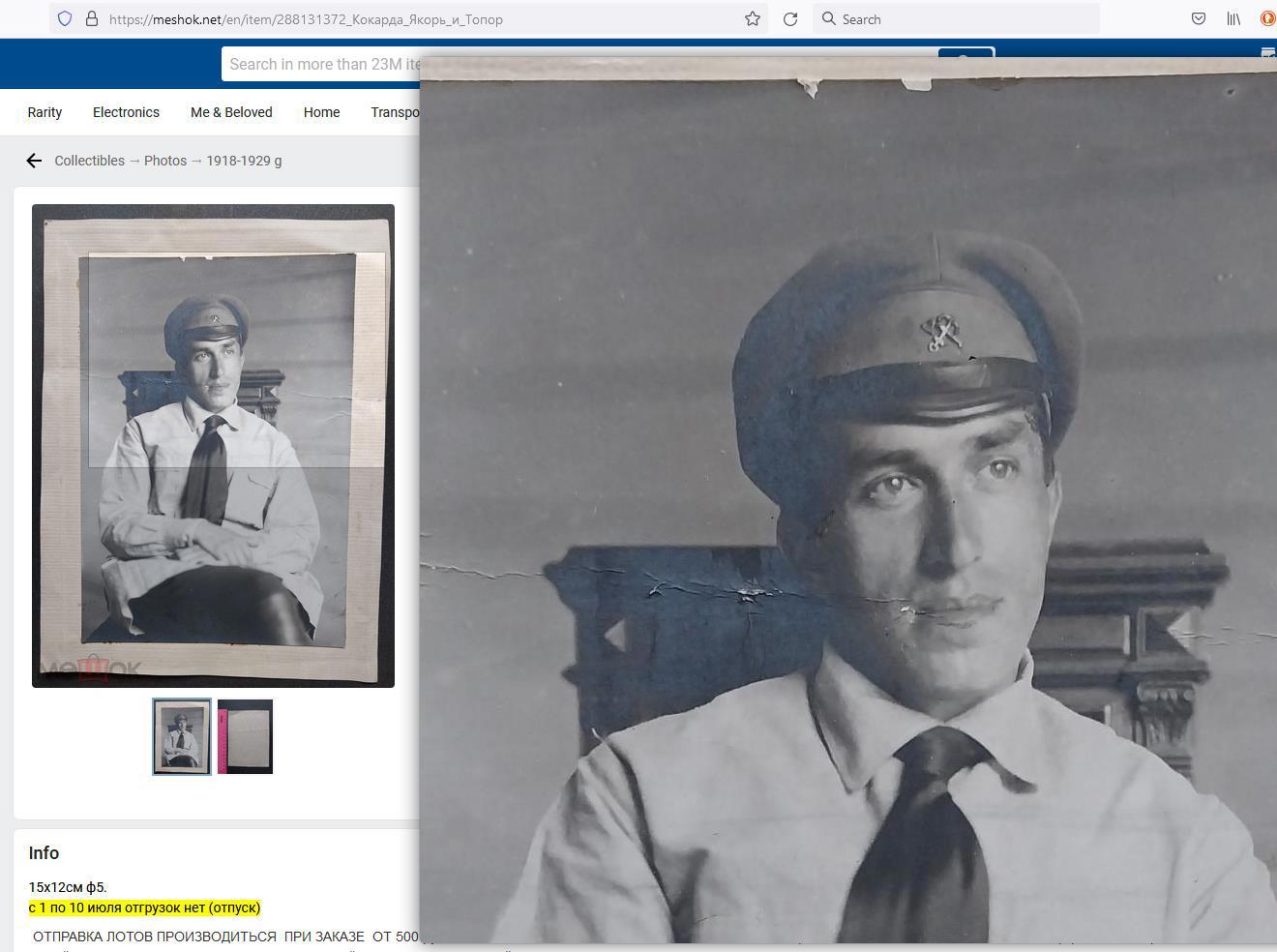1277x952 pixels.
Task: Click the Collectibles breadcrumb link
Action: pos(89,161)
